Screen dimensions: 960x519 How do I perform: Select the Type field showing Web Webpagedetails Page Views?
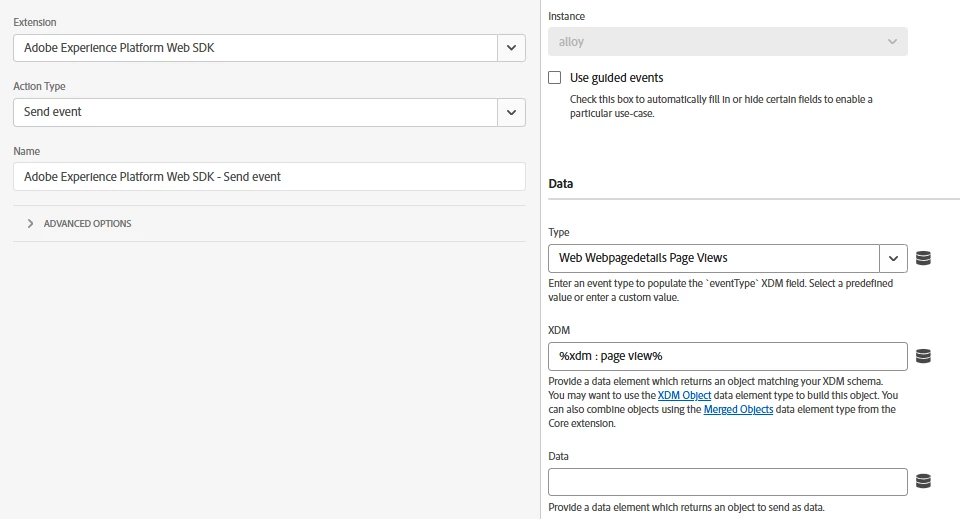[x=714, y=258]
